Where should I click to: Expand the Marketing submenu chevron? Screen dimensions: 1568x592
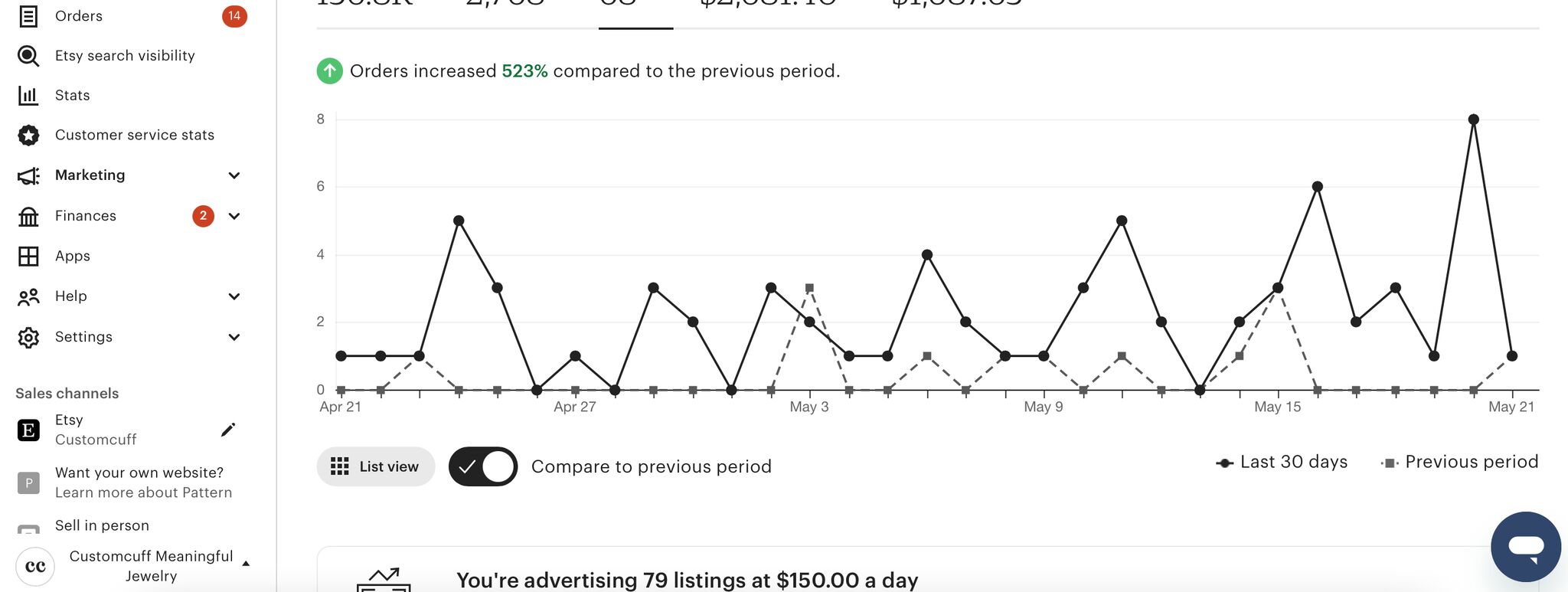(x=234, y=175)
